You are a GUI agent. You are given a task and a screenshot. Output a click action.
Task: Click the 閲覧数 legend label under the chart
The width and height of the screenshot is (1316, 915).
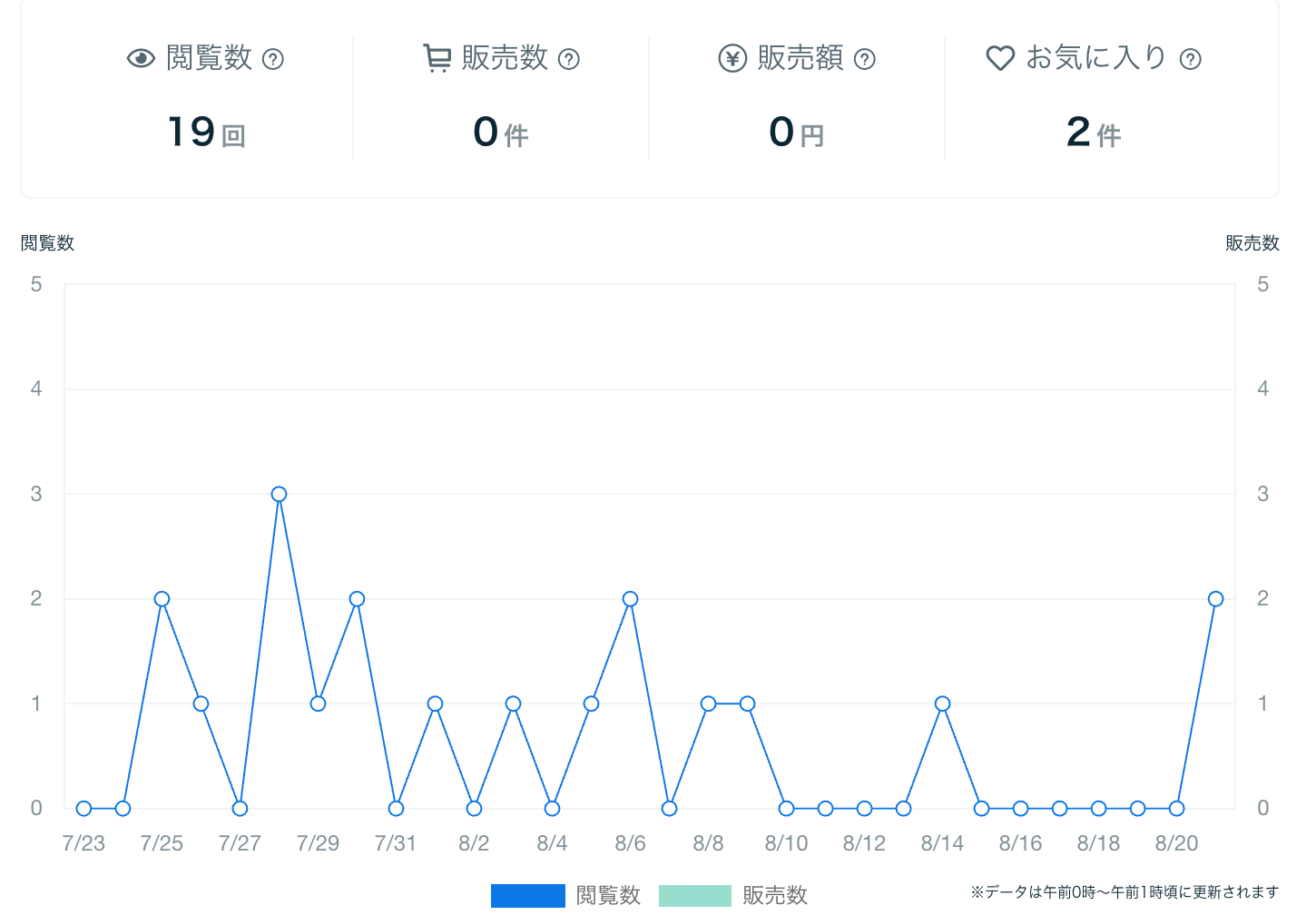608,896
